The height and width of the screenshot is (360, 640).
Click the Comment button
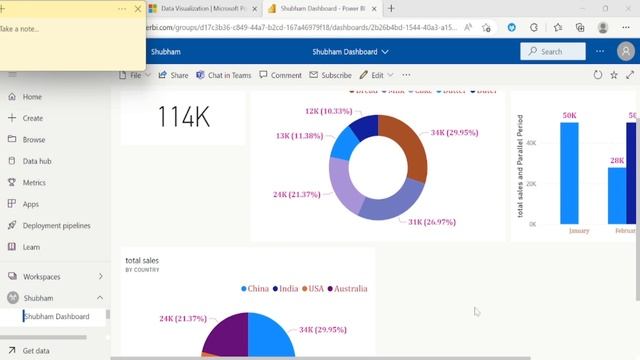coord(280,75)
